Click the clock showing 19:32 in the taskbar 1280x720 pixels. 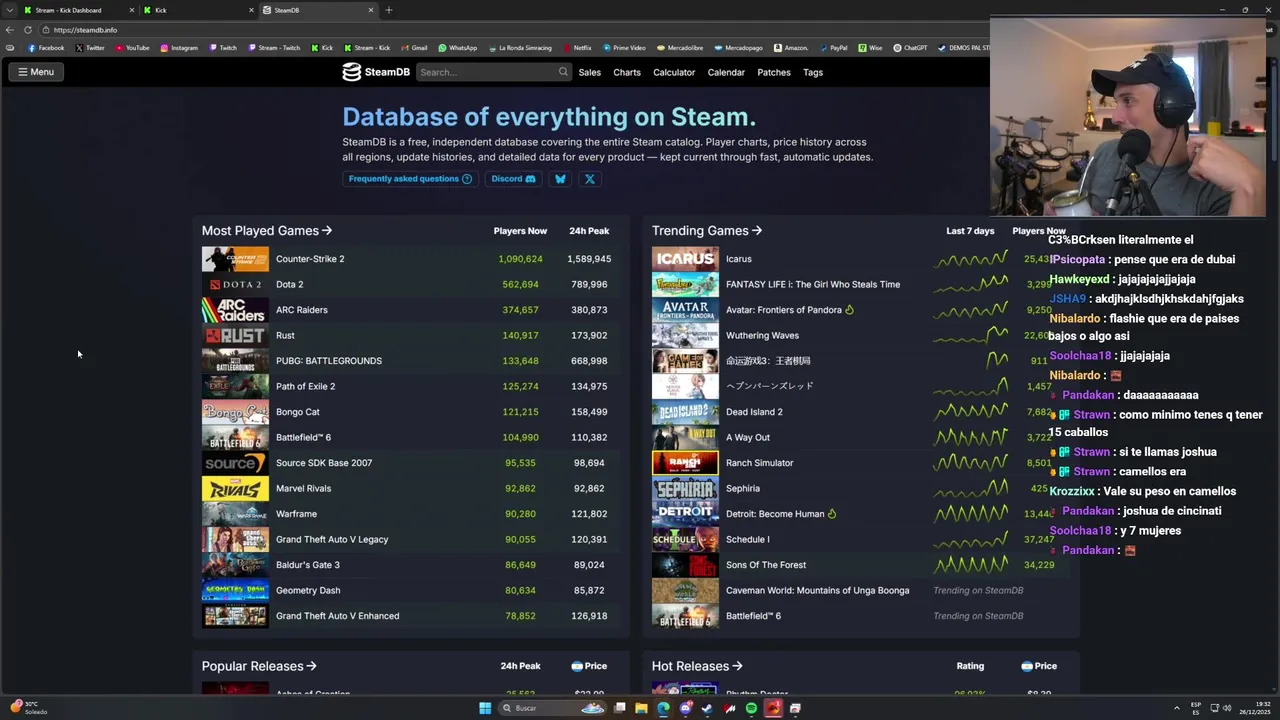(1254, 708)
